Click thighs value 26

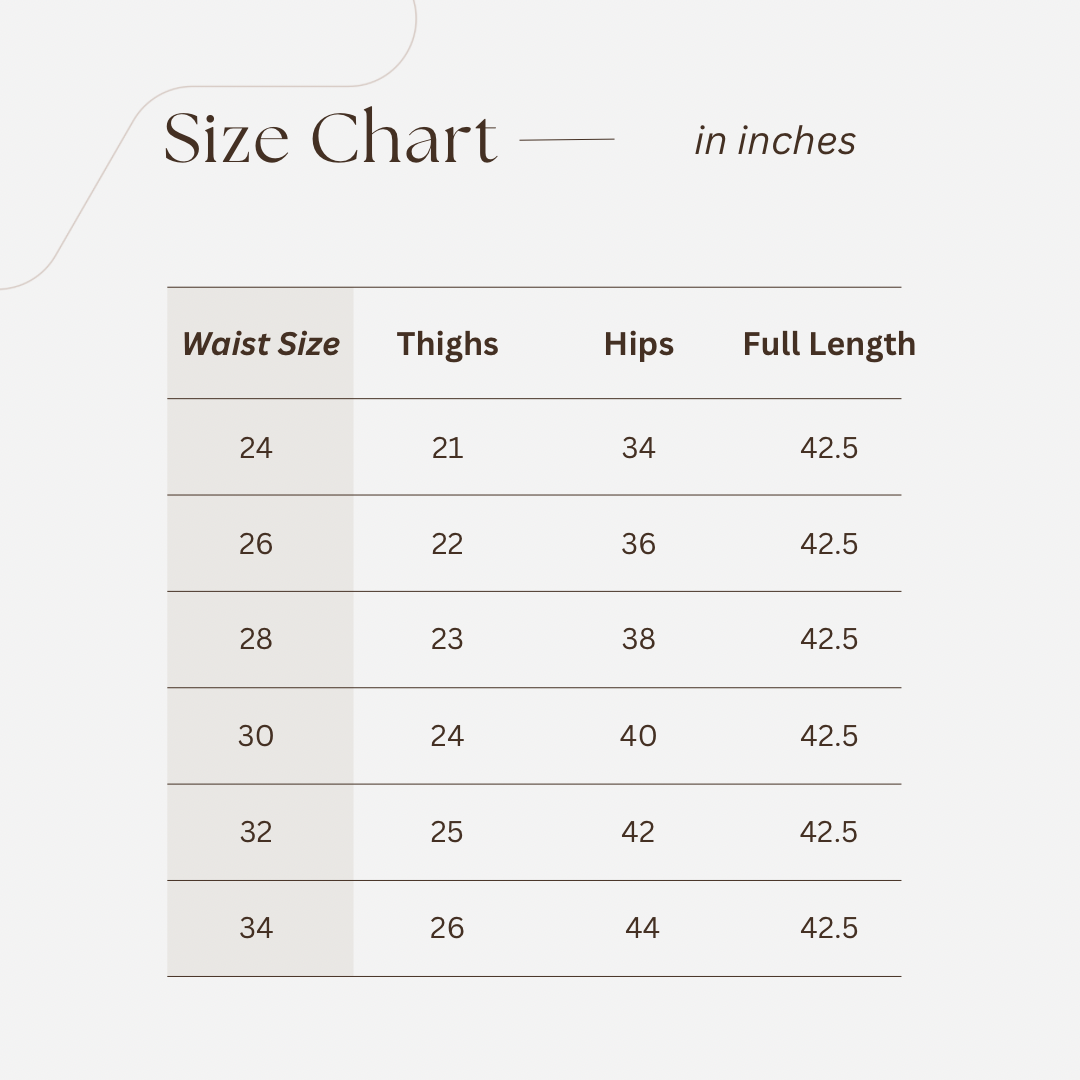tap(447, 928)
